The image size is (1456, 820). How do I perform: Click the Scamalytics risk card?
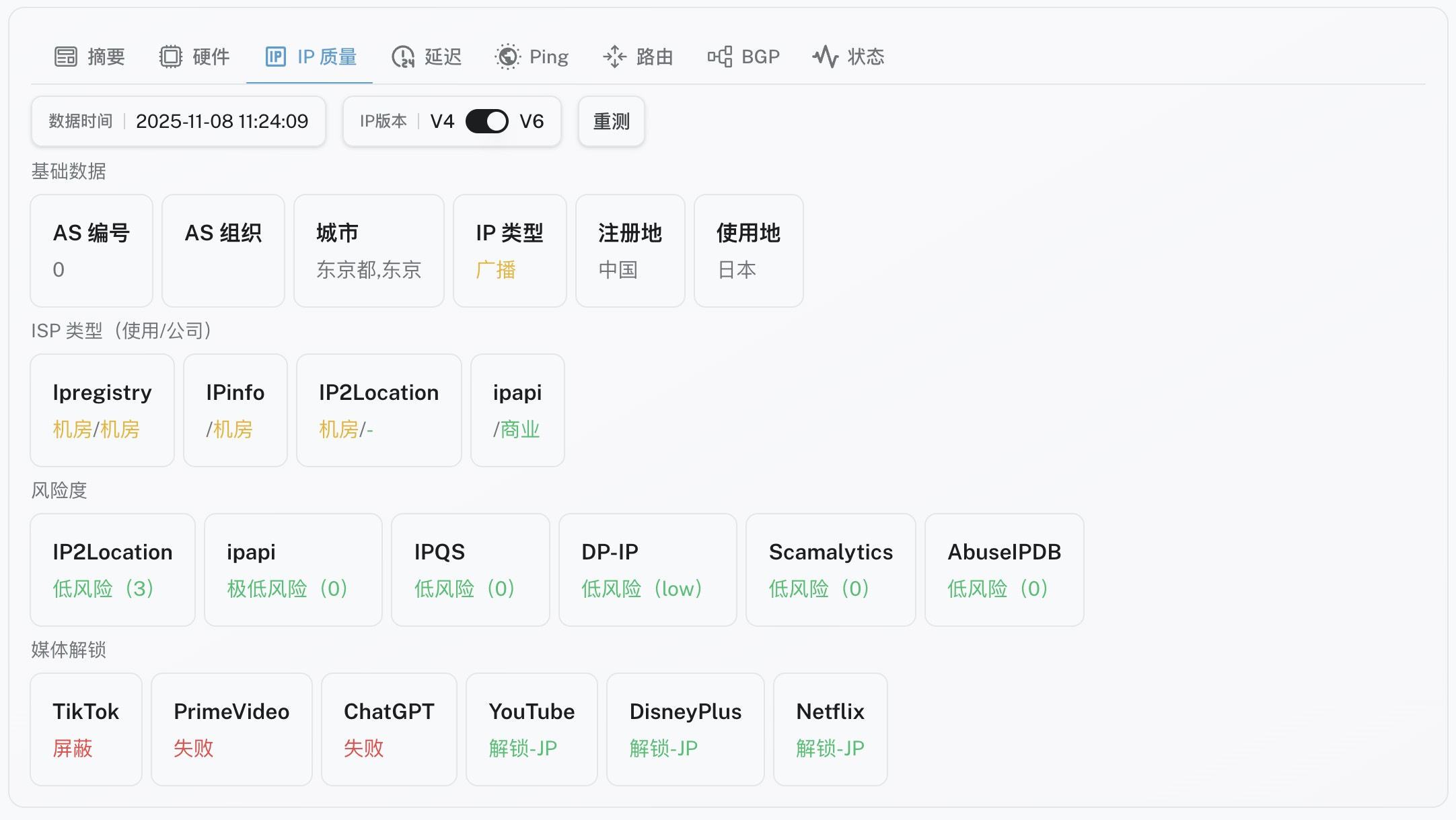tap(830, 570)
